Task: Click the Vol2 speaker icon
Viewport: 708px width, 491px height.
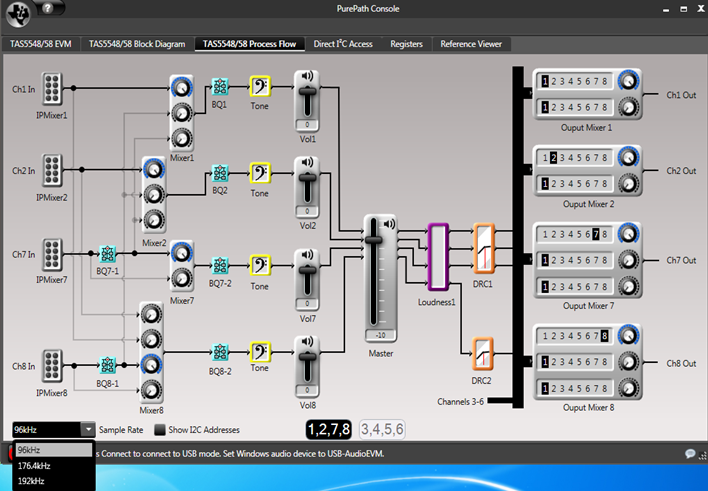Action: [307, 162]
